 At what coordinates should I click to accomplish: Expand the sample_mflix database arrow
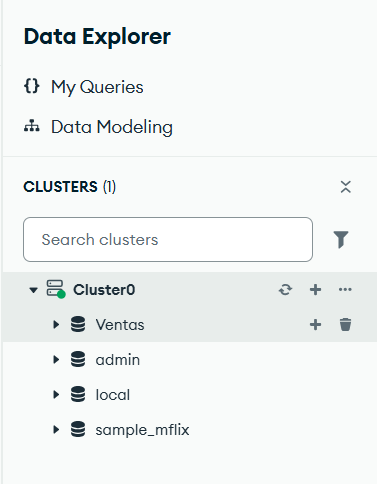pos(56,429)
